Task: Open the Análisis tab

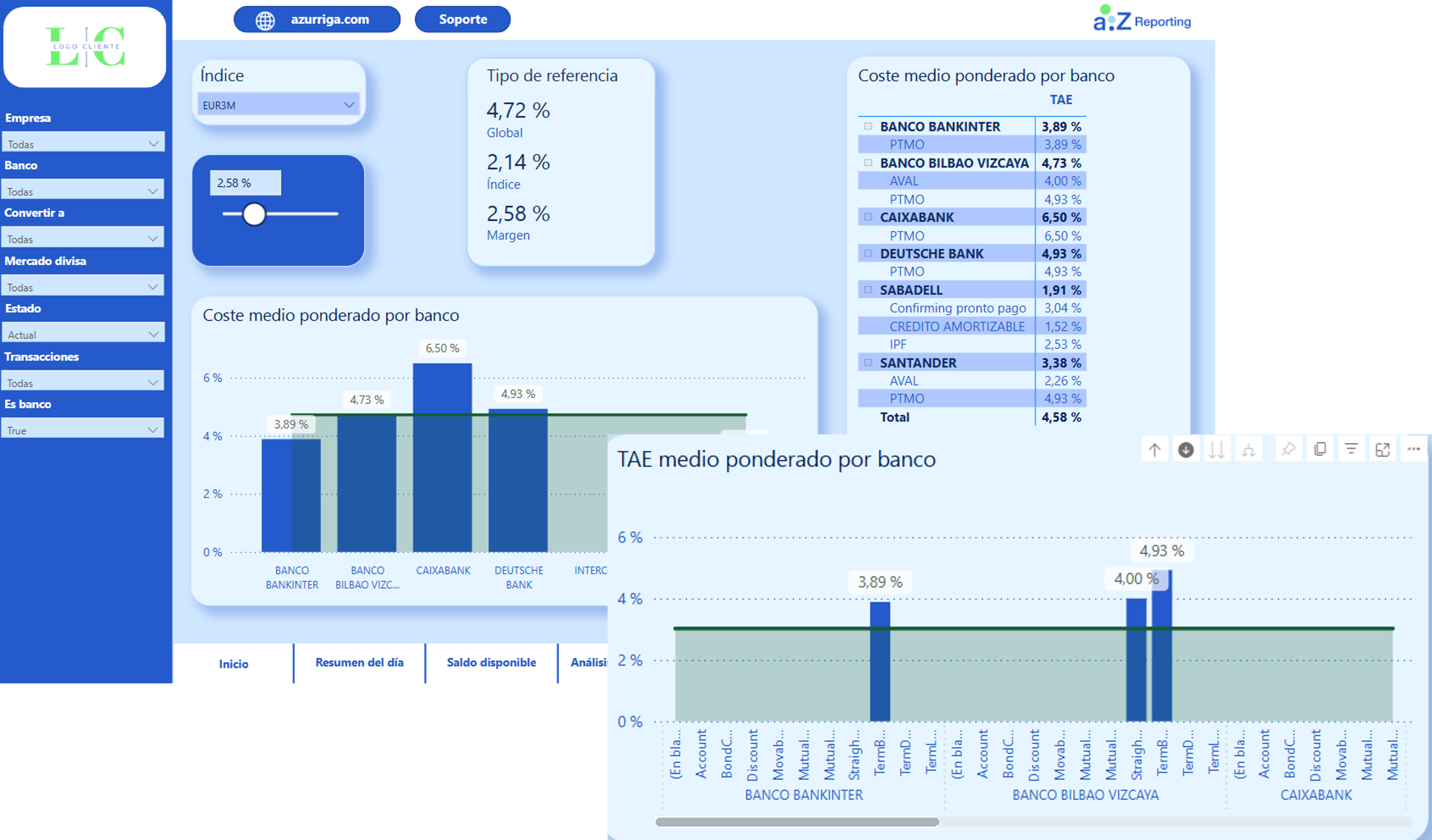Action: coord(589,663)
